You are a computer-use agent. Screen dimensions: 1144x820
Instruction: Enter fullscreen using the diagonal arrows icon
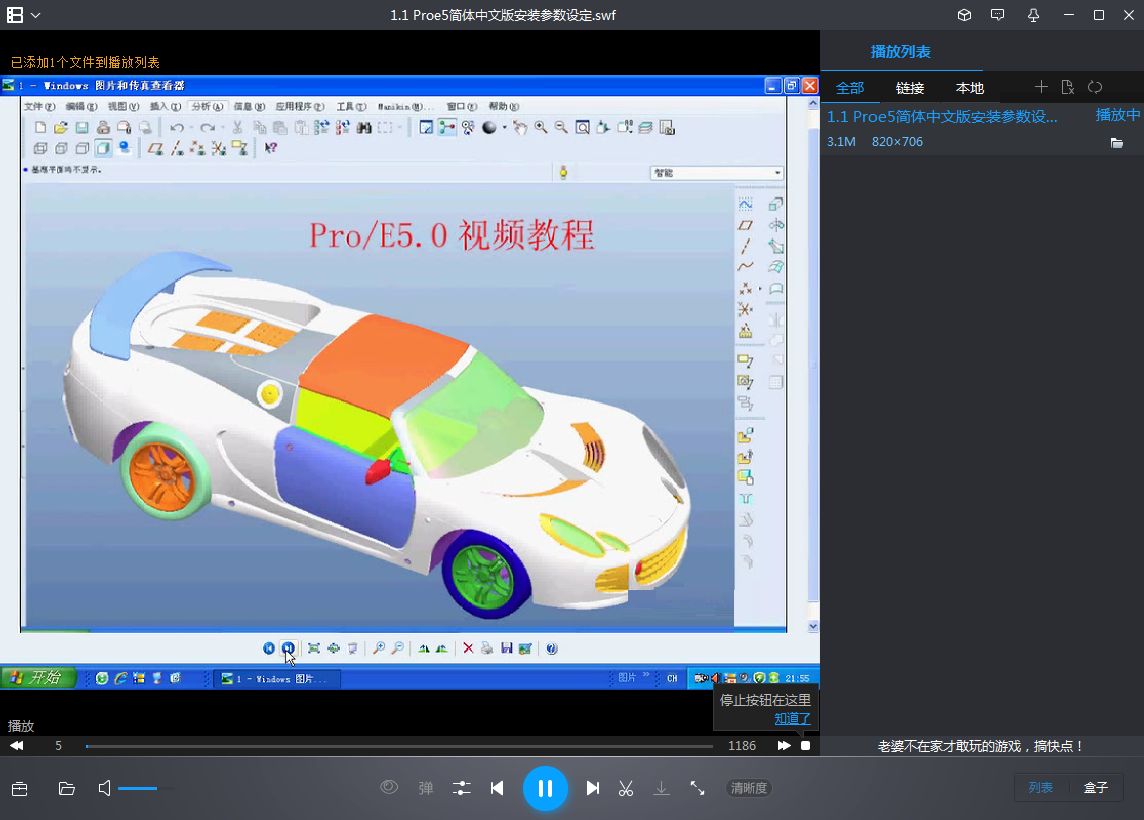click(697, 788)
